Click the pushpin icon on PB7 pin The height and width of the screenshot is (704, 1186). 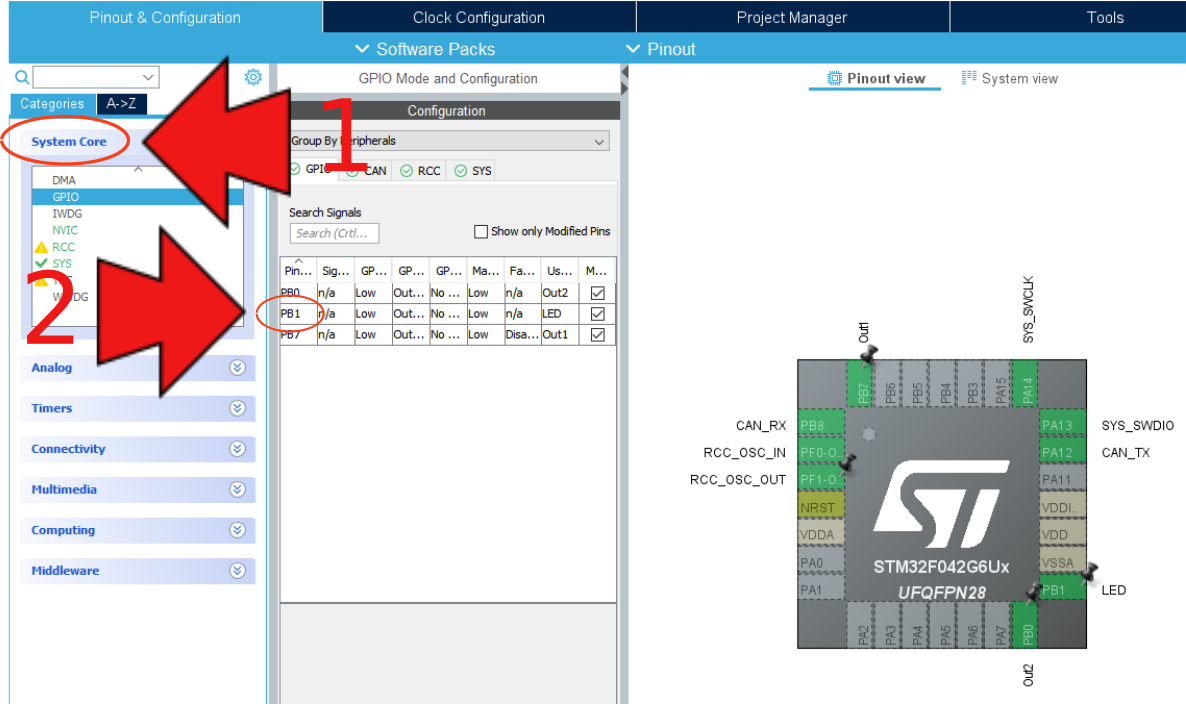click(x=868, y=355)
